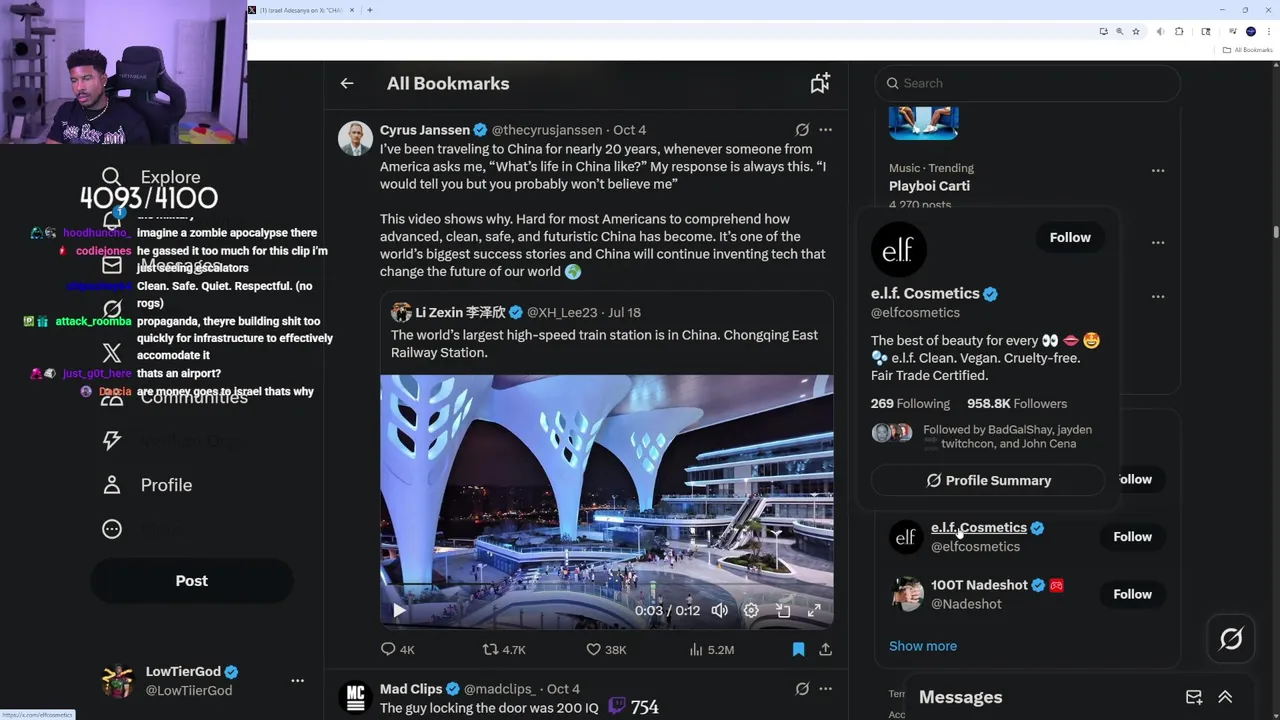Image resolution: width=1280 pixels, height=720 pixels.
Task: Play the Chongqing railway station video
Action: (399, 610)
